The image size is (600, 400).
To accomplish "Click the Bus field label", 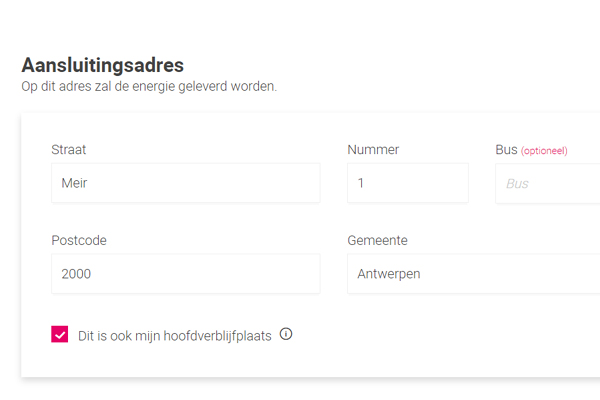I will (x=506, y=149).
